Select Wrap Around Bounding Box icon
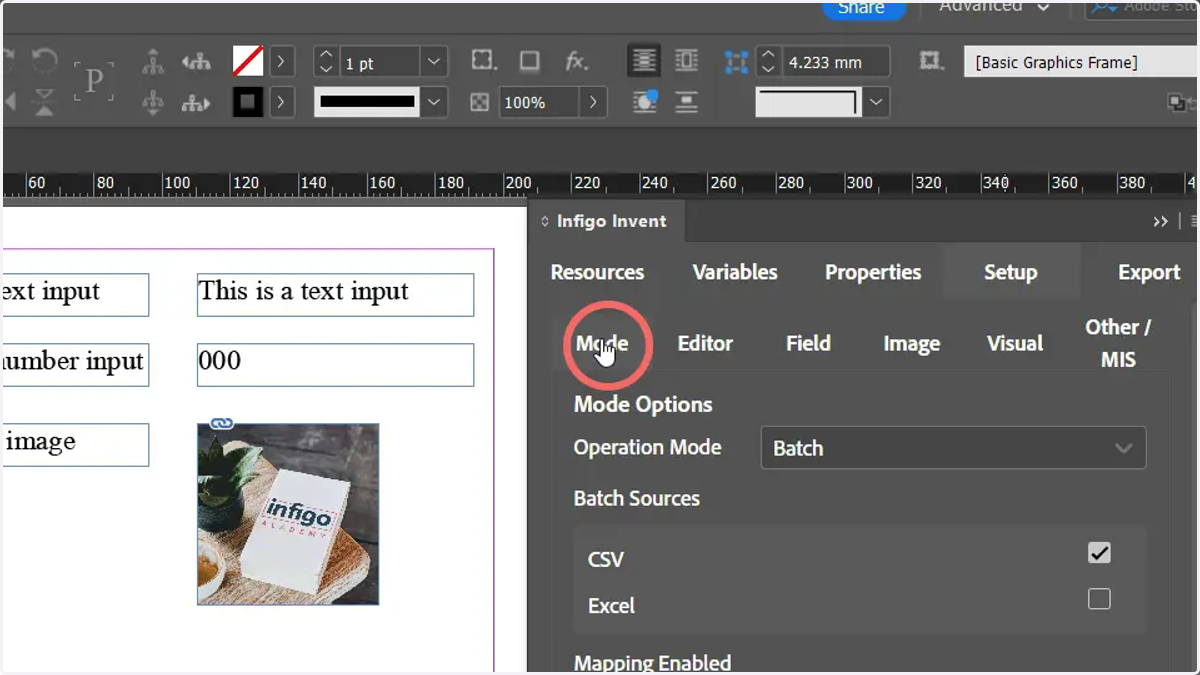 (x=686, y=61)
